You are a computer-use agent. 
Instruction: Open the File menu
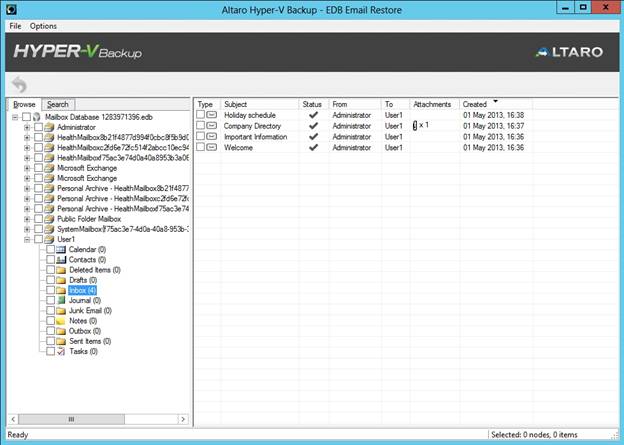tap(16, 26)
